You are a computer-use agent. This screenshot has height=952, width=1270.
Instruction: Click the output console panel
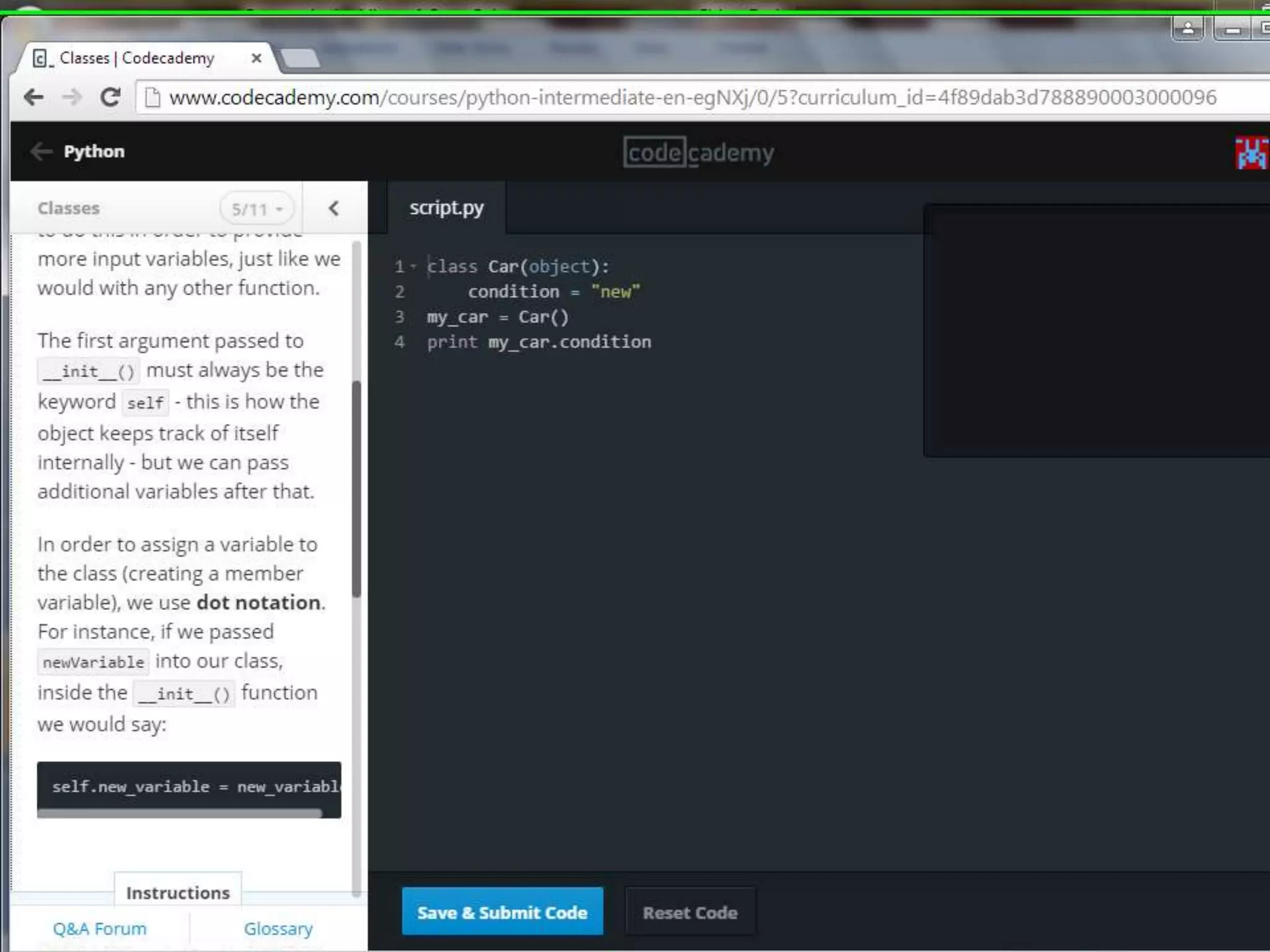(x=1096, y=331)
